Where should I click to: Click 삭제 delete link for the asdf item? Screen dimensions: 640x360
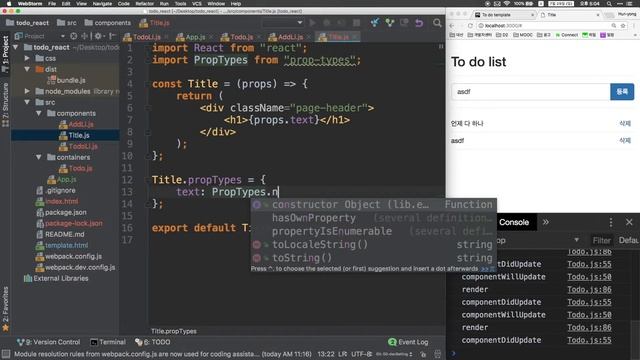click(625, 140)
